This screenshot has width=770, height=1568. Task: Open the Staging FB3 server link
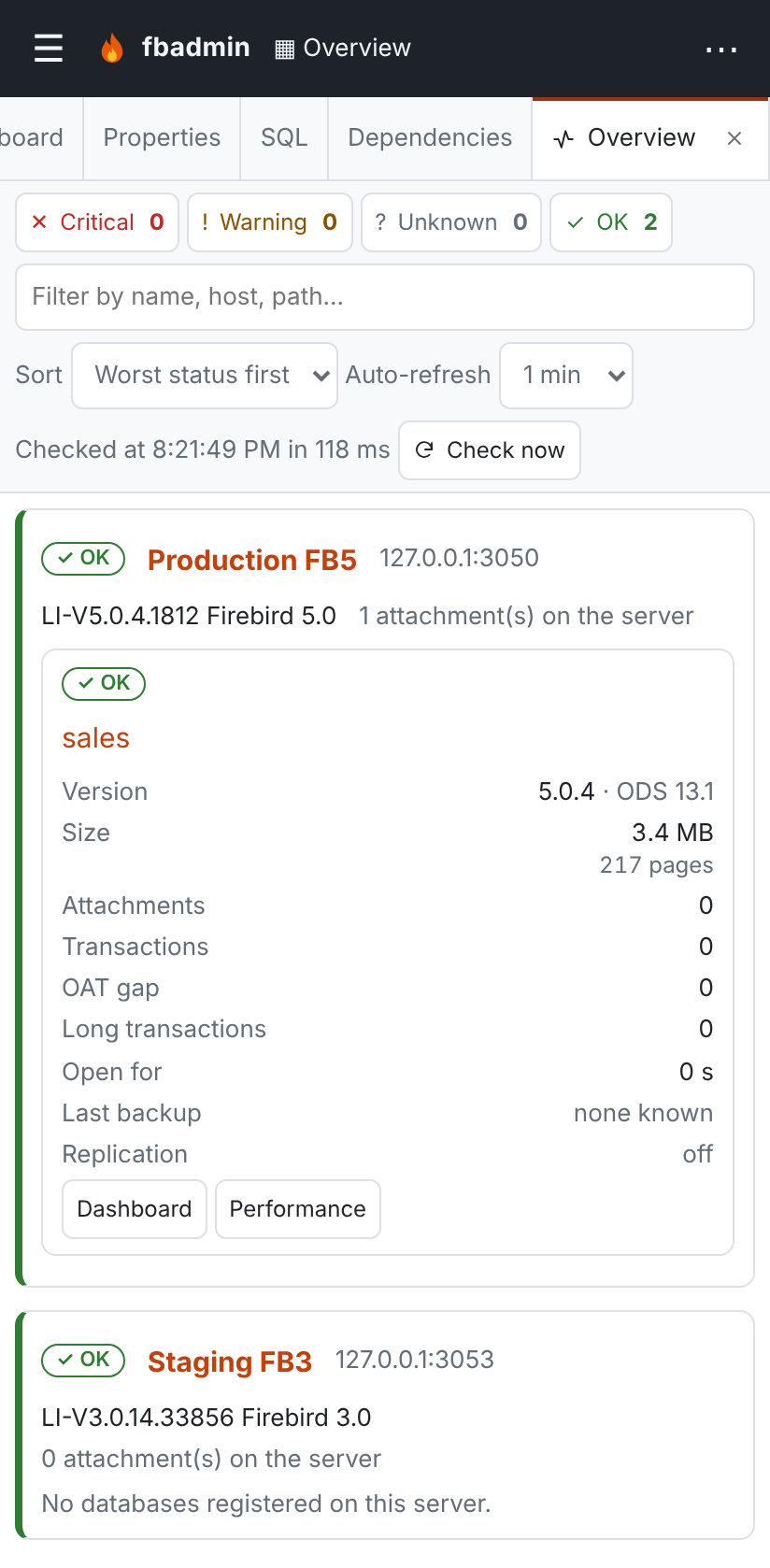click(230, 1361)
